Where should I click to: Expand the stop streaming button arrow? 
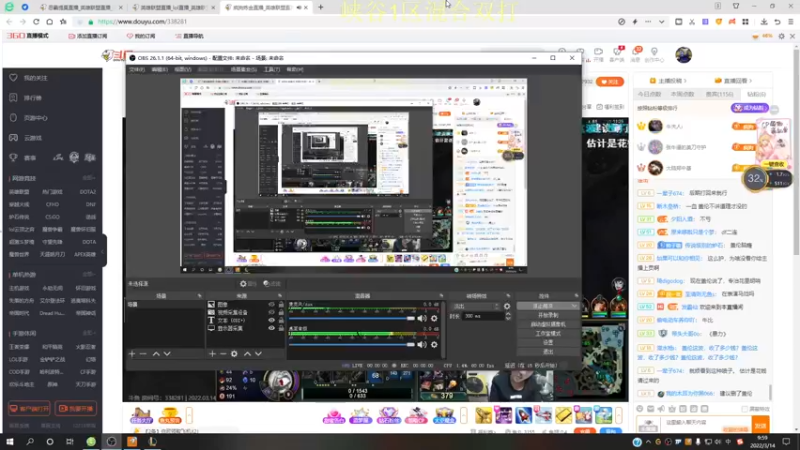[574, 306]
